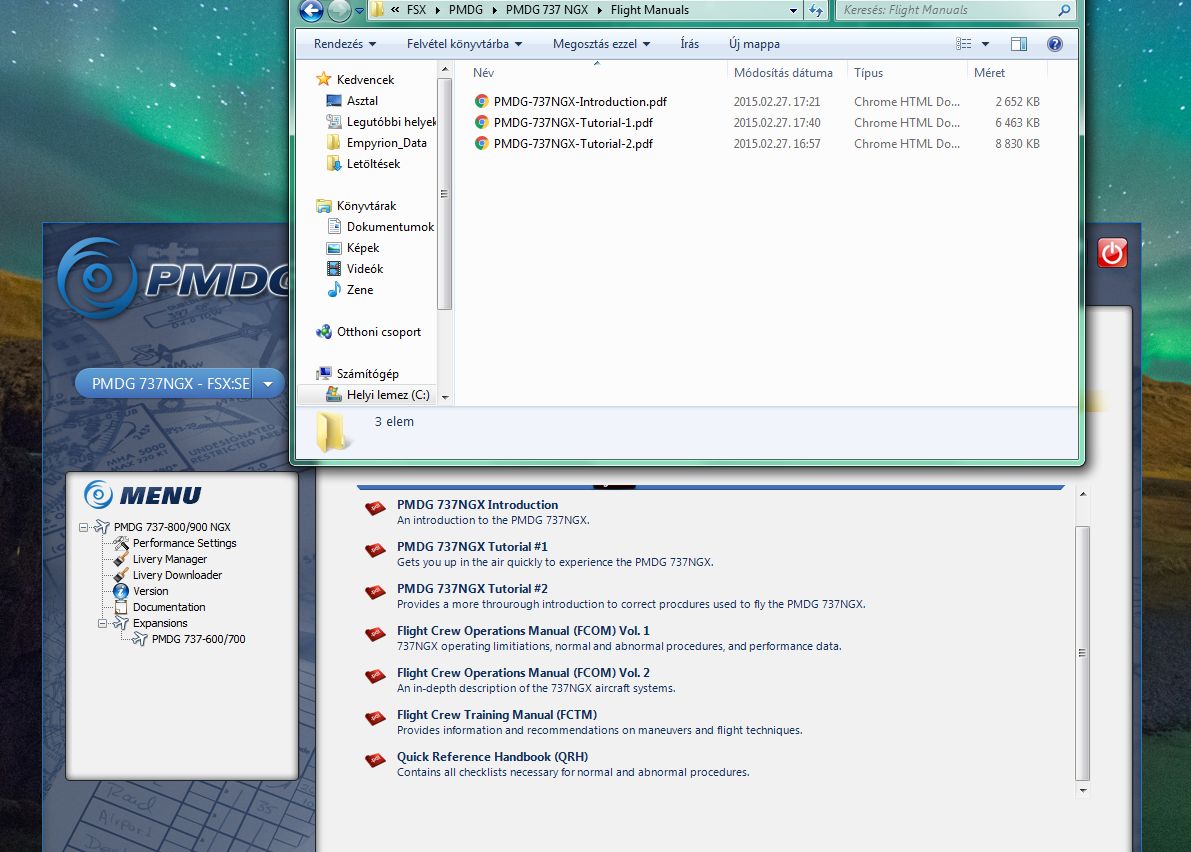Open the Explorer help question mark icon
This screenshot has height=852, width=1191.
coord(1054,44)
